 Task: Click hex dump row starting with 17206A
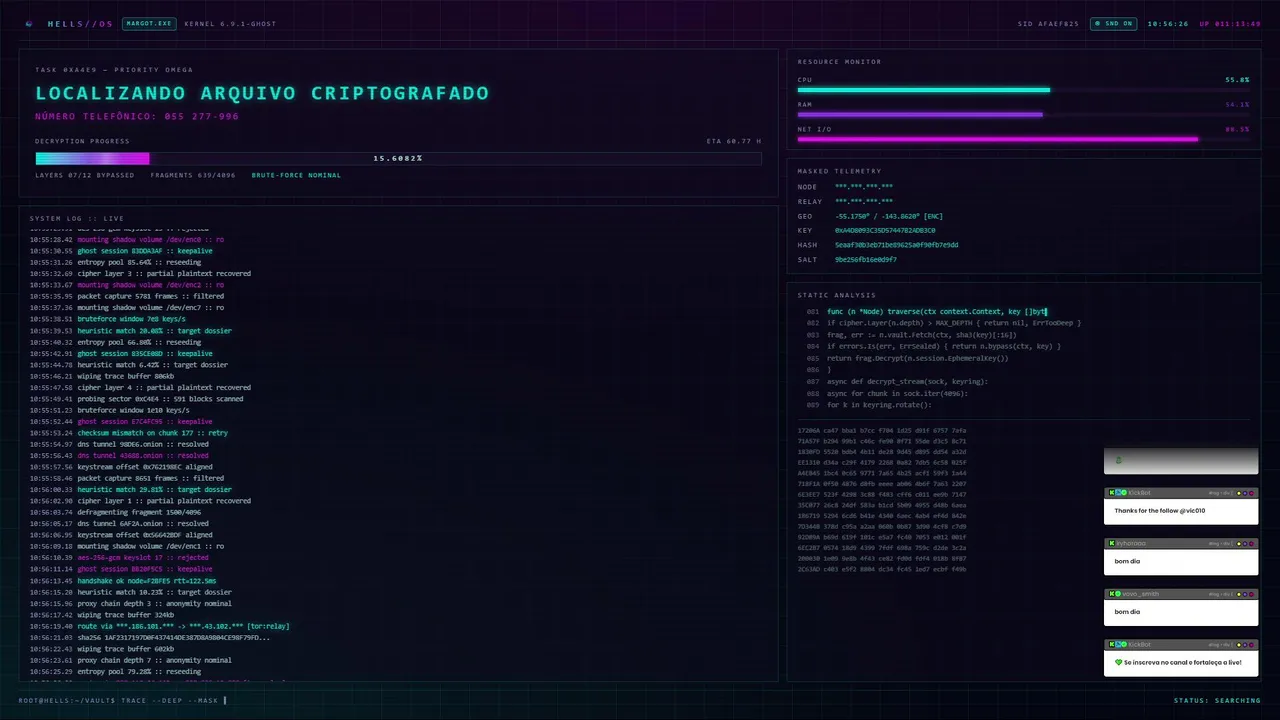click(x=882, y=431)
